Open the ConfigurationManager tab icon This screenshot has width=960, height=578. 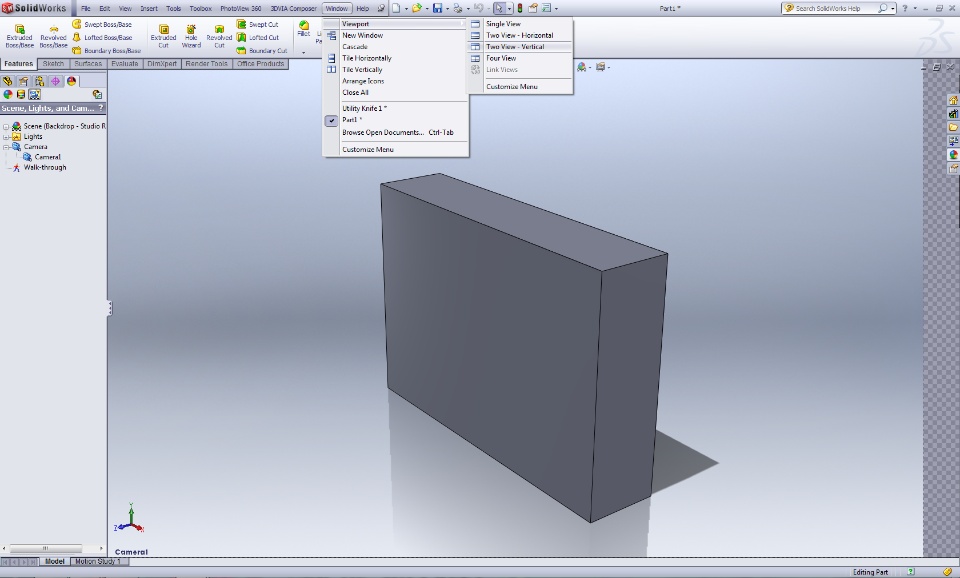pos(39,81)
